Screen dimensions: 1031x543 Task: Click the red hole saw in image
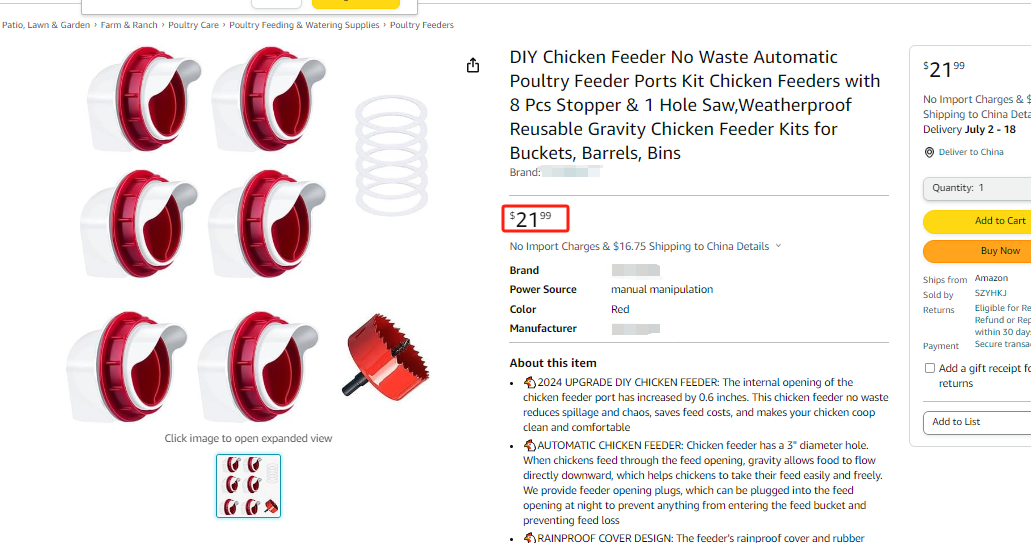[x=385, y=354]
